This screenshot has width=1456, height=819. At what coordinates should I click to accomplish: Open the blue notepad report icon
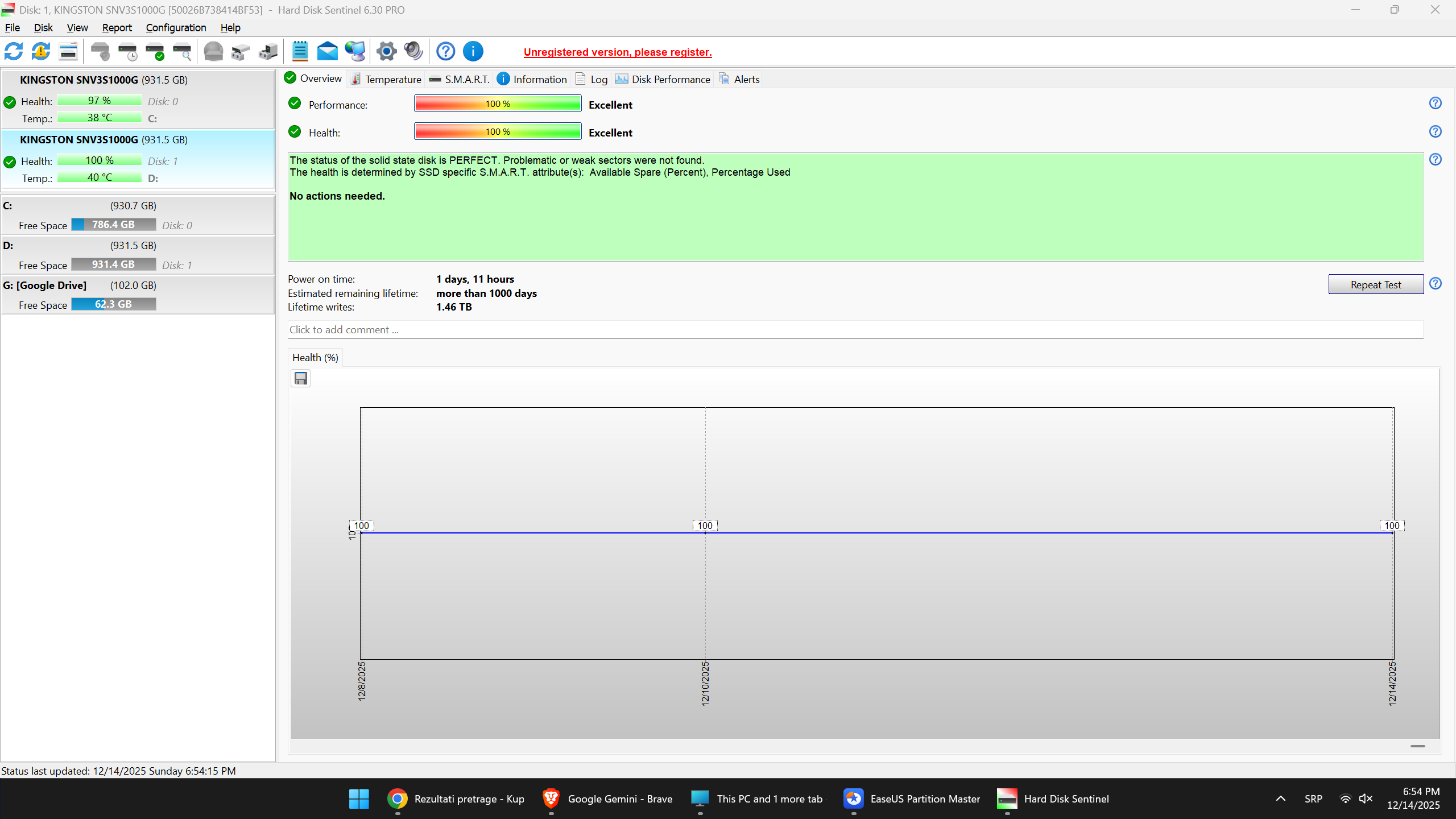coord(300,52)
